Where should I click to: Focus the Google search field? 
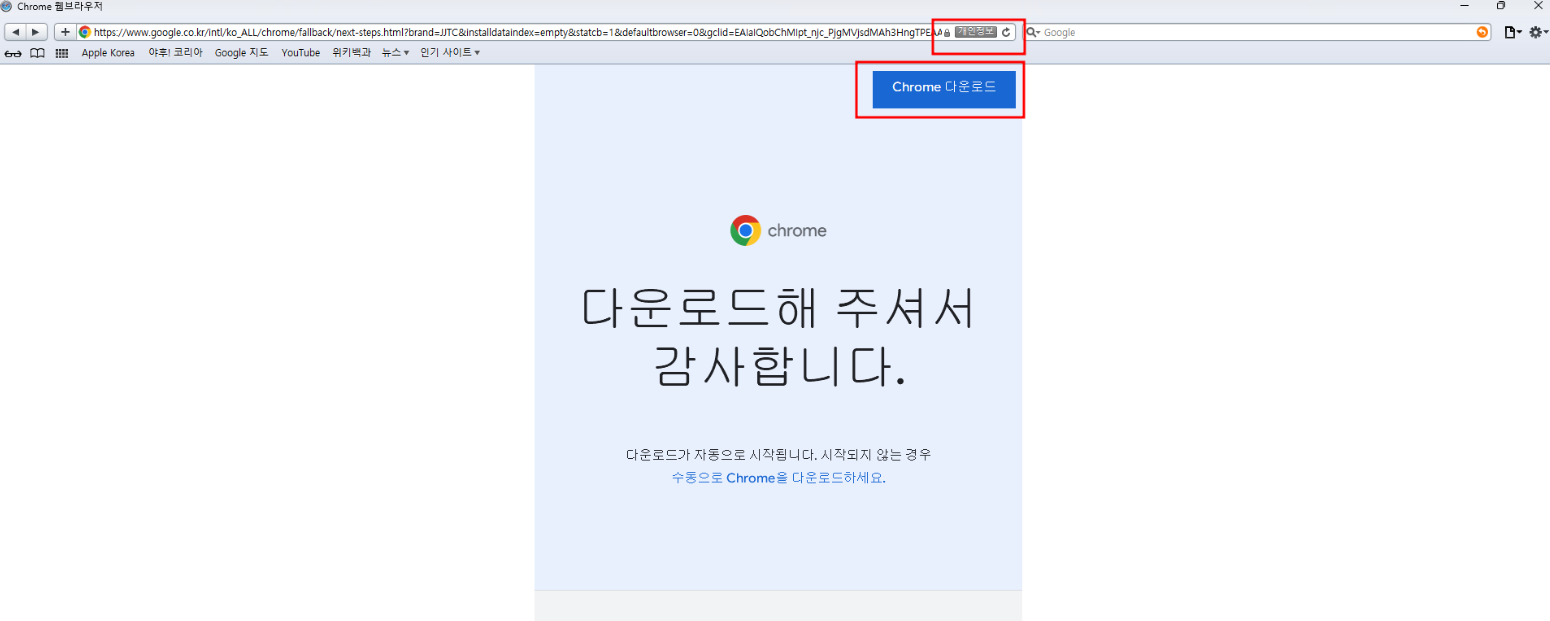[1258, 32]
